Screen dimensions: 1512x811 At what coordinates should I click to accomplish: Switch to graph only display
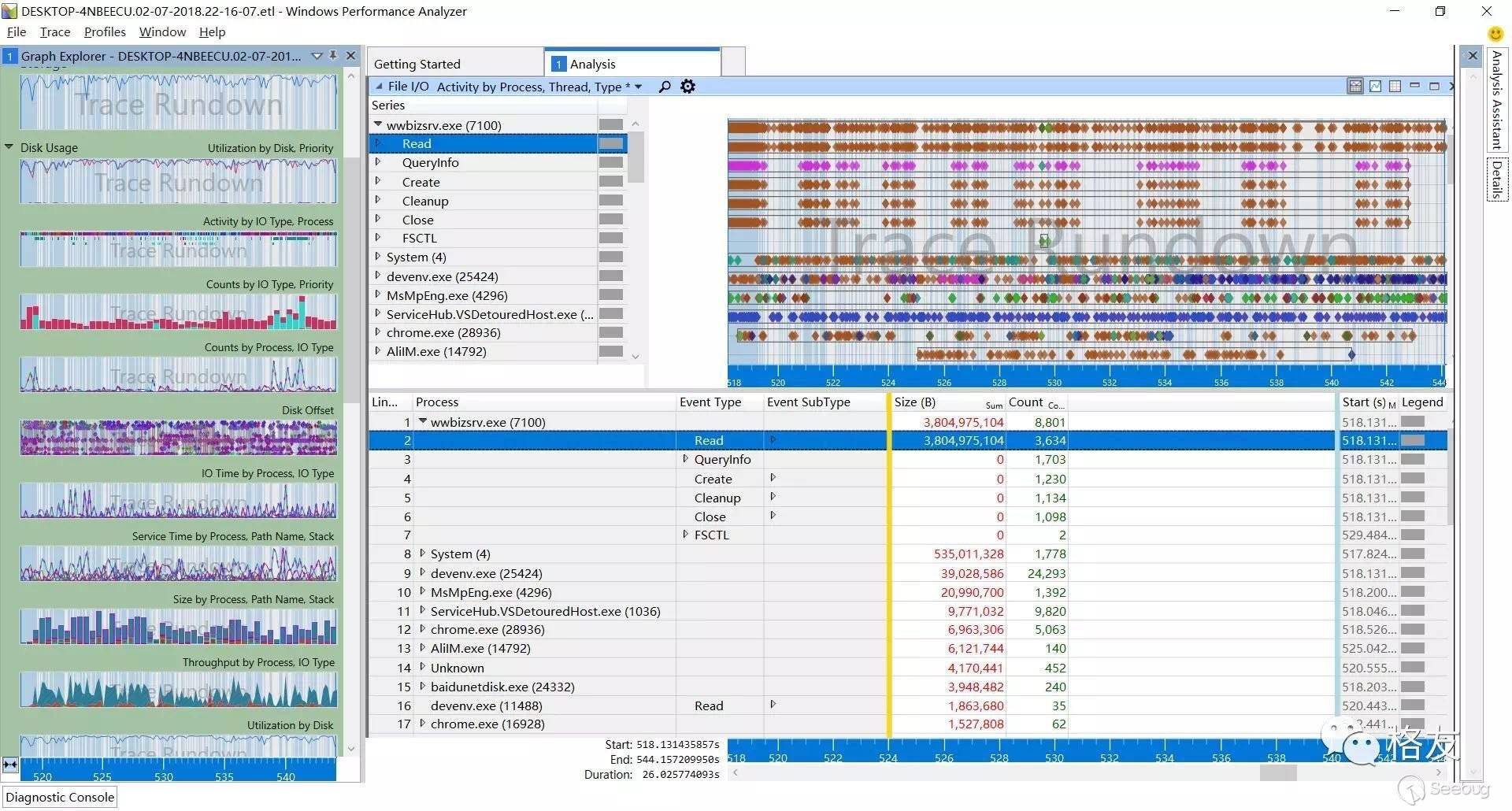pyautogui.click(x=1375, y=87)
